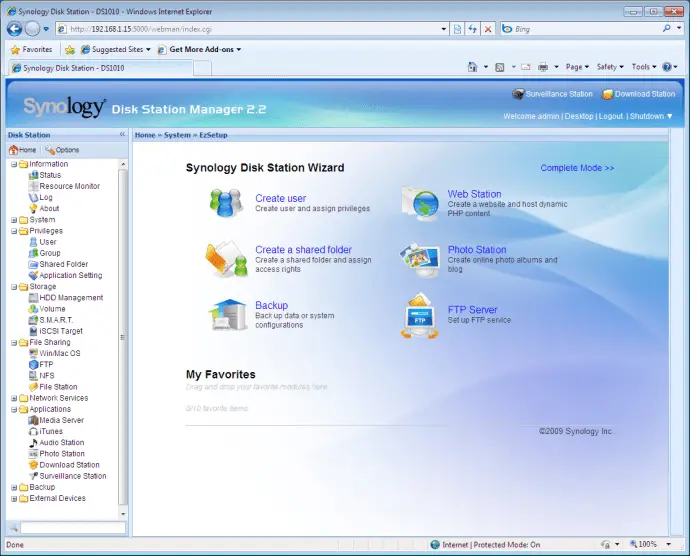Click the Desktop link in header
The width and height of the screenshot is (690, 556).
579,116
